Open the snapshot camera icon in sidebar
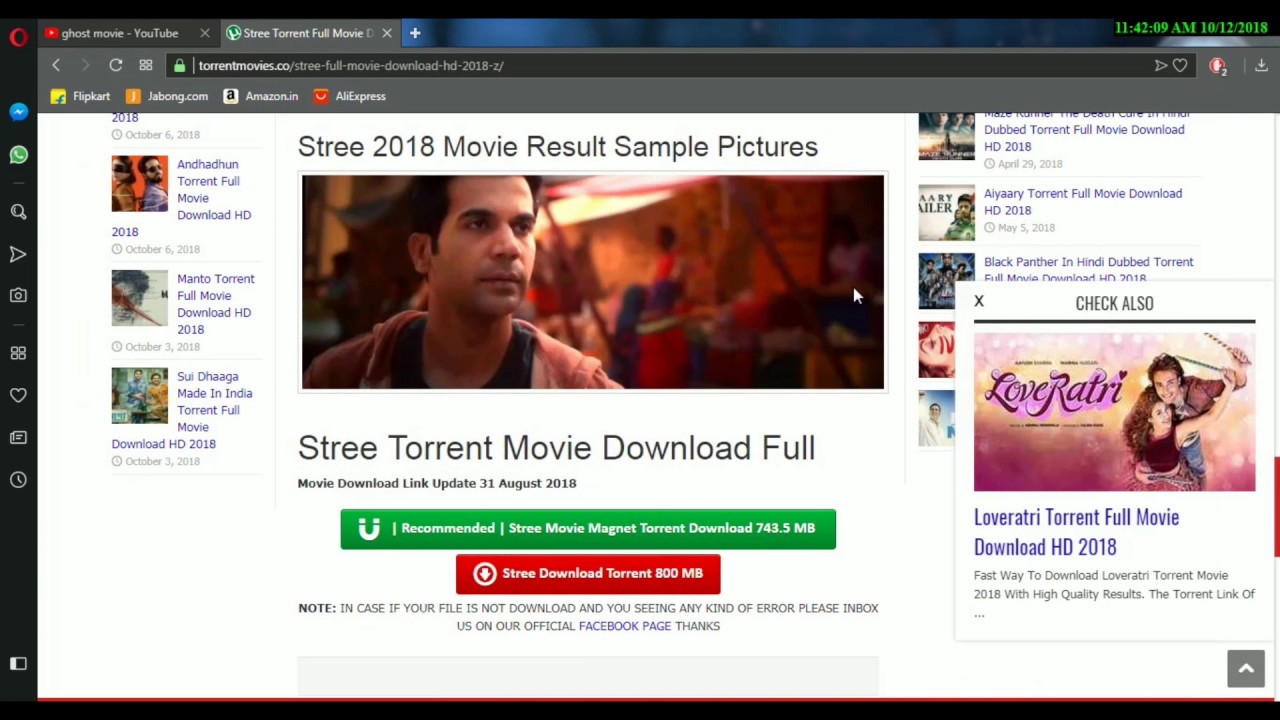1280x720 pixels. click(18, 296)
